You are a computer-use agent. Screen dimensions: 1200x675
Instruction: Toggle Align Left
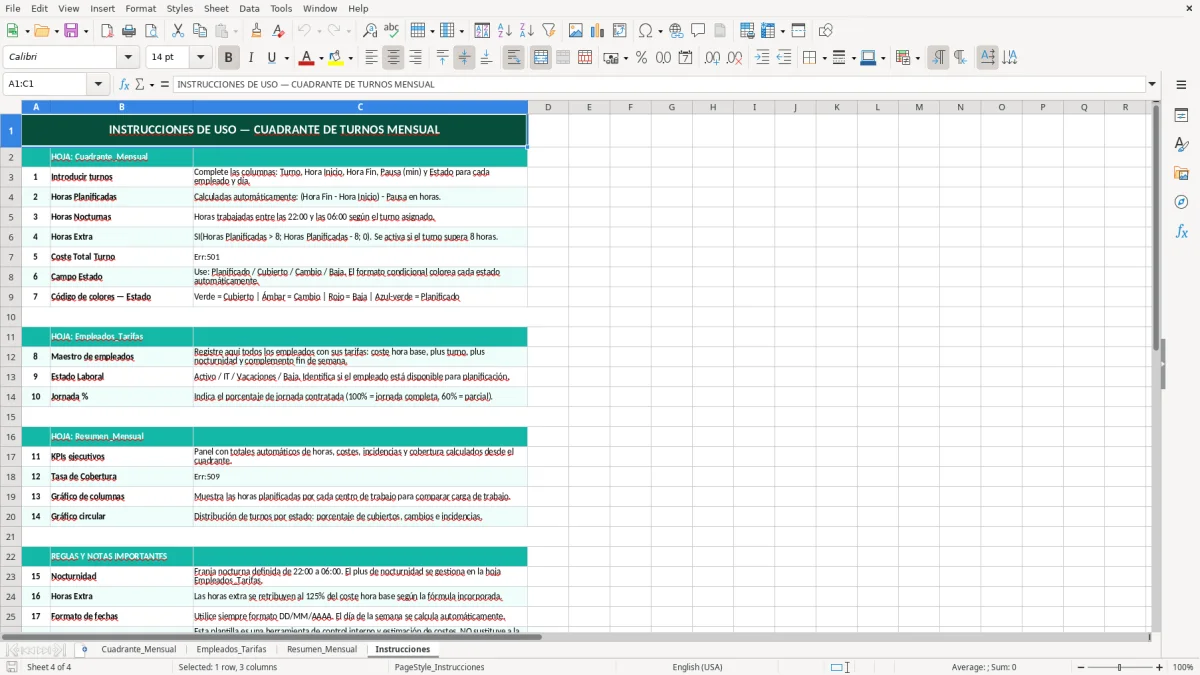371,58
